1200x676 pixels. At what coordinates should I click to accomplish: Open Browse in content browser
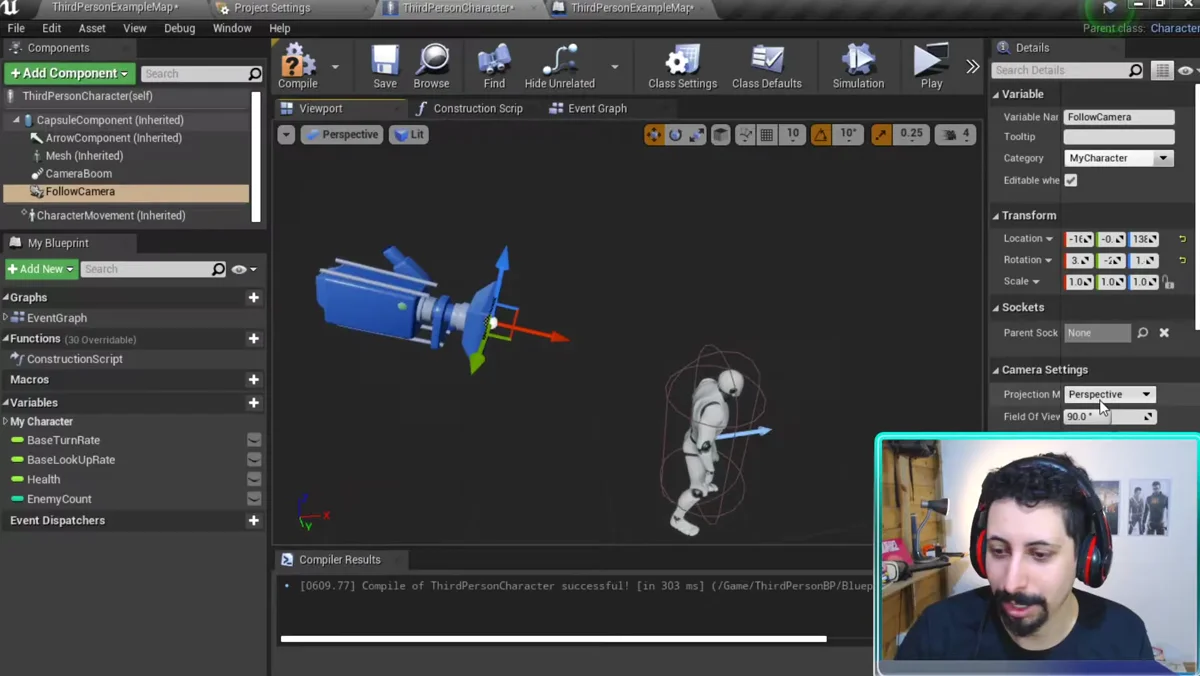pos(431,66)
